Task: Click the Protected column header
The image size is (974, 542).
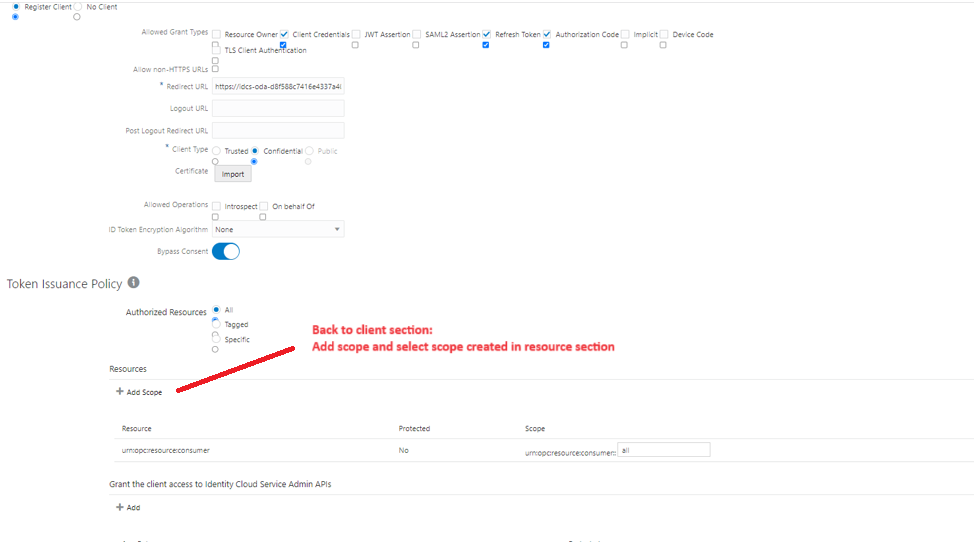Action: click(x=414, y=429)
